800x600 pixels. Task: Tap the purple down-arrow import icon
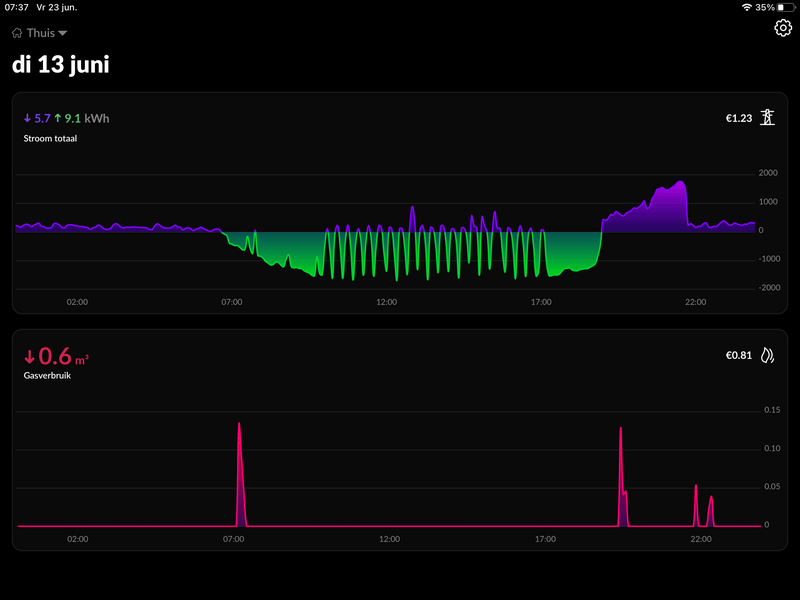(x=28, y=118)
